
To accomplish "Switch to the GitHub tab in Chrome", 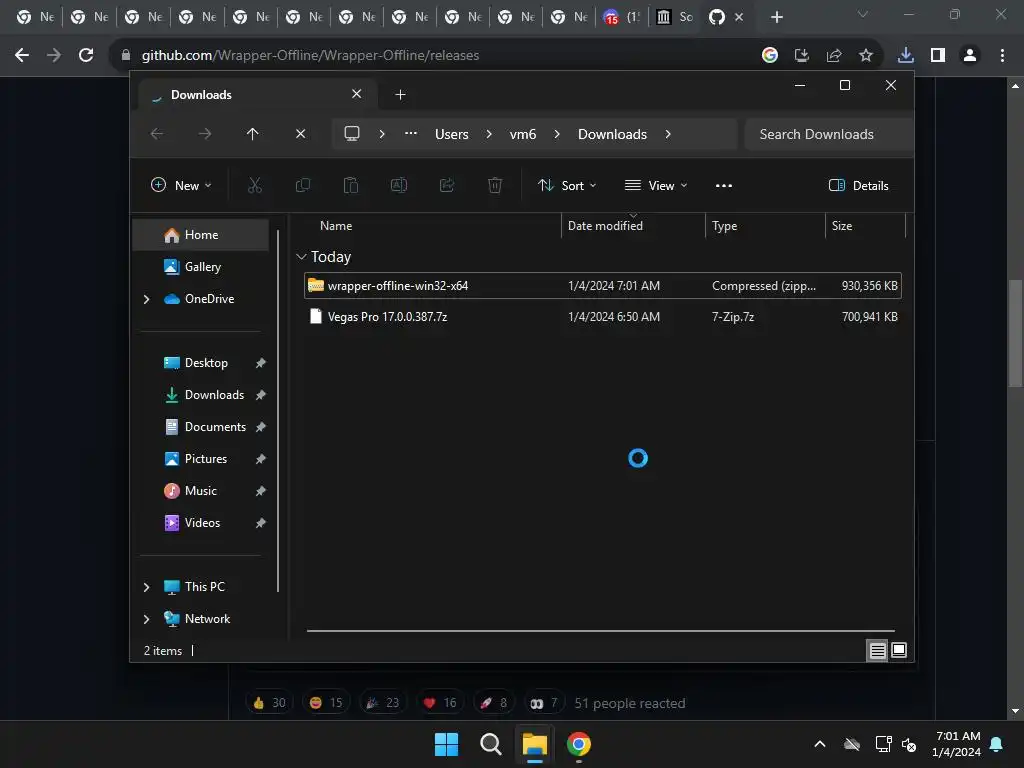I will click(716, 17).
